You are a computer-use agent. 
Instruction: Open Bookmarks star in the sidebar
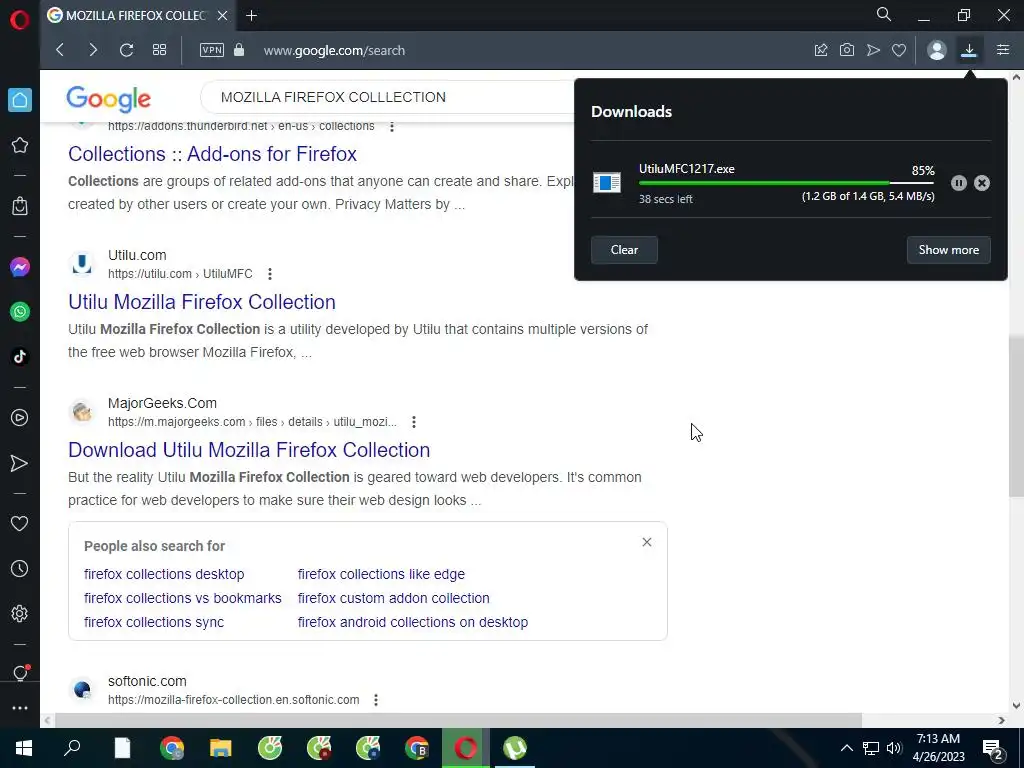[20, 145]
